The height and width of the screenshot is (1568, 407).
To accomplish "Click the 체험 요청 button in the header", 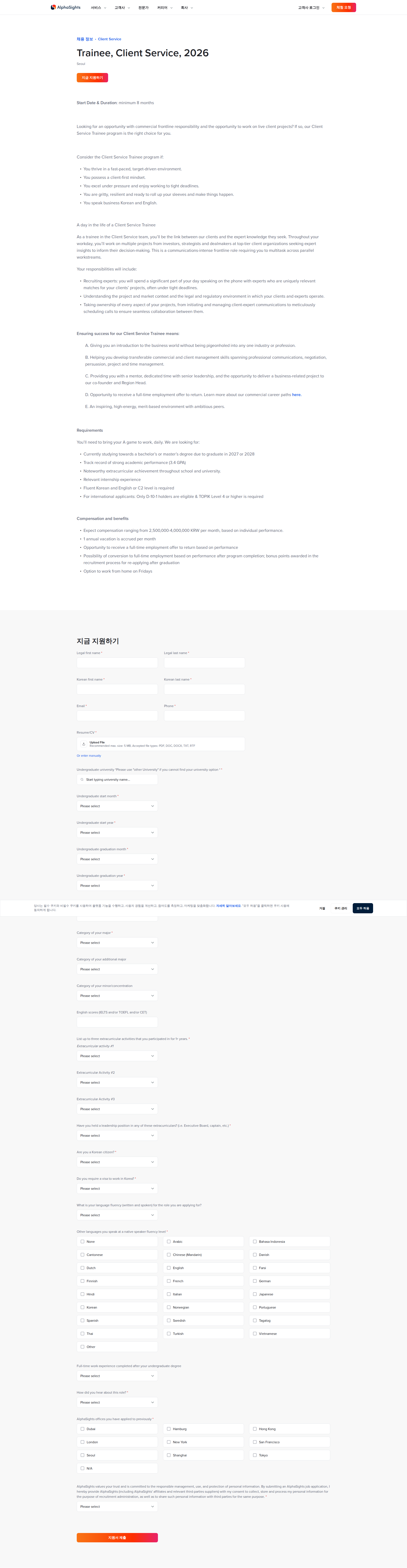I will pyautogui.click(x=344, y=7).
